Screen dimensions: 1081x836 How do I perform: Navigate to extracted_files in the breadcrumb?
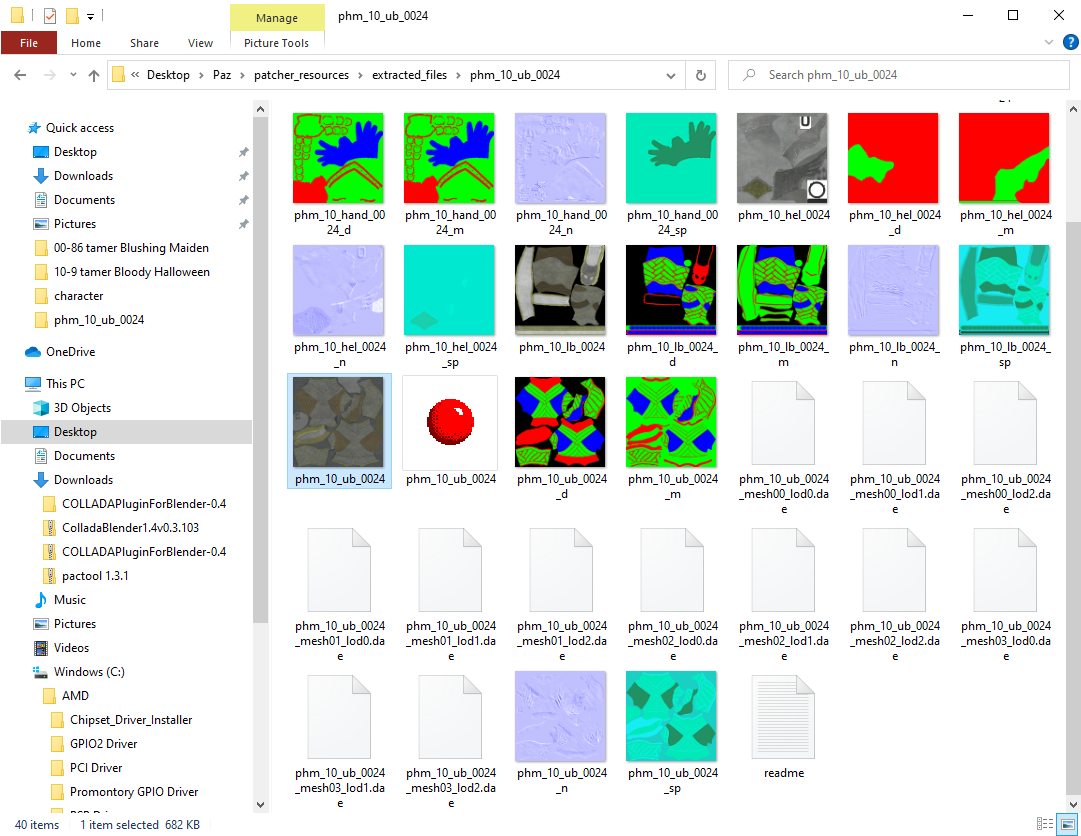410,75
